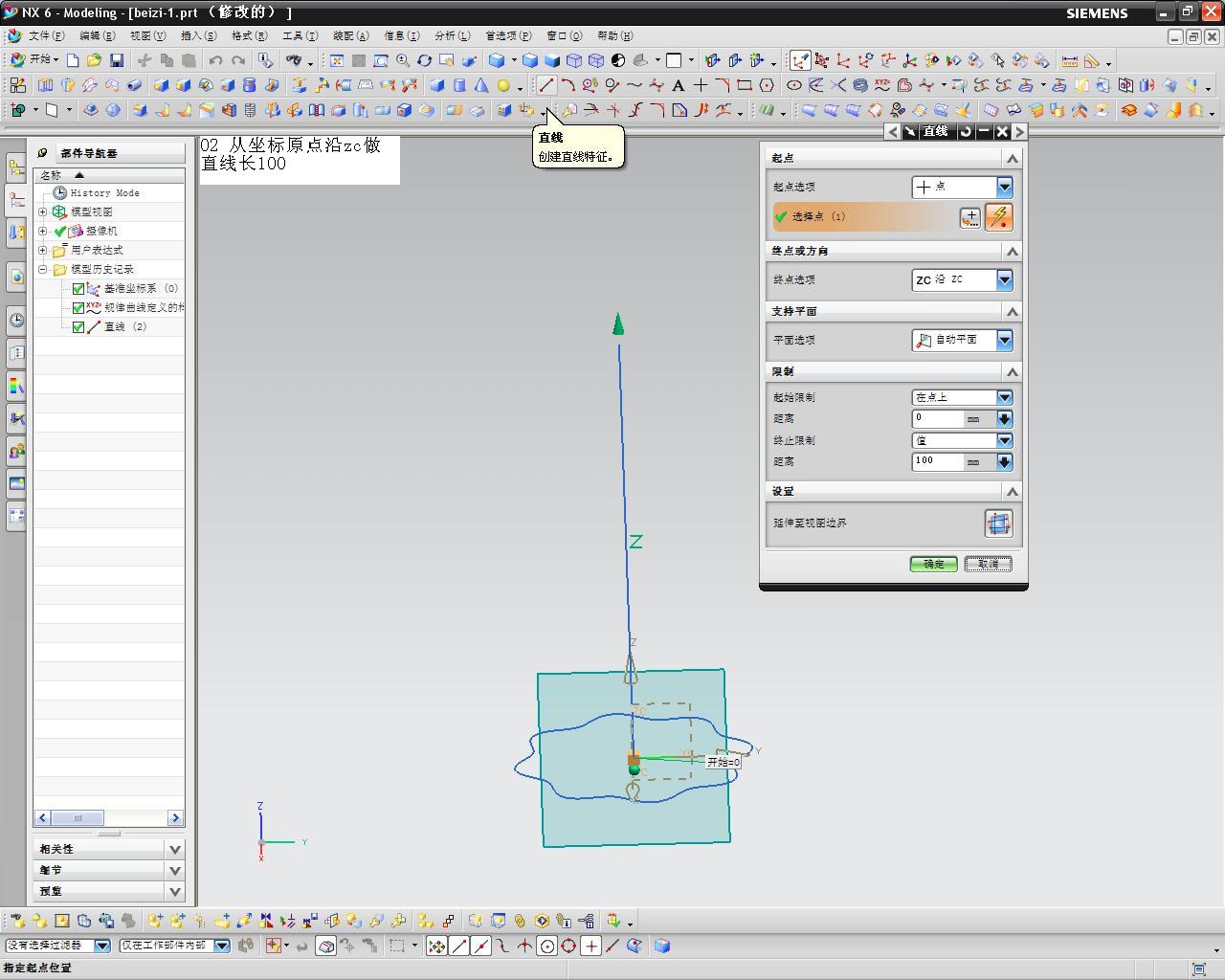
Task: Click the Rotate view icon
Action: click(424, 60)
